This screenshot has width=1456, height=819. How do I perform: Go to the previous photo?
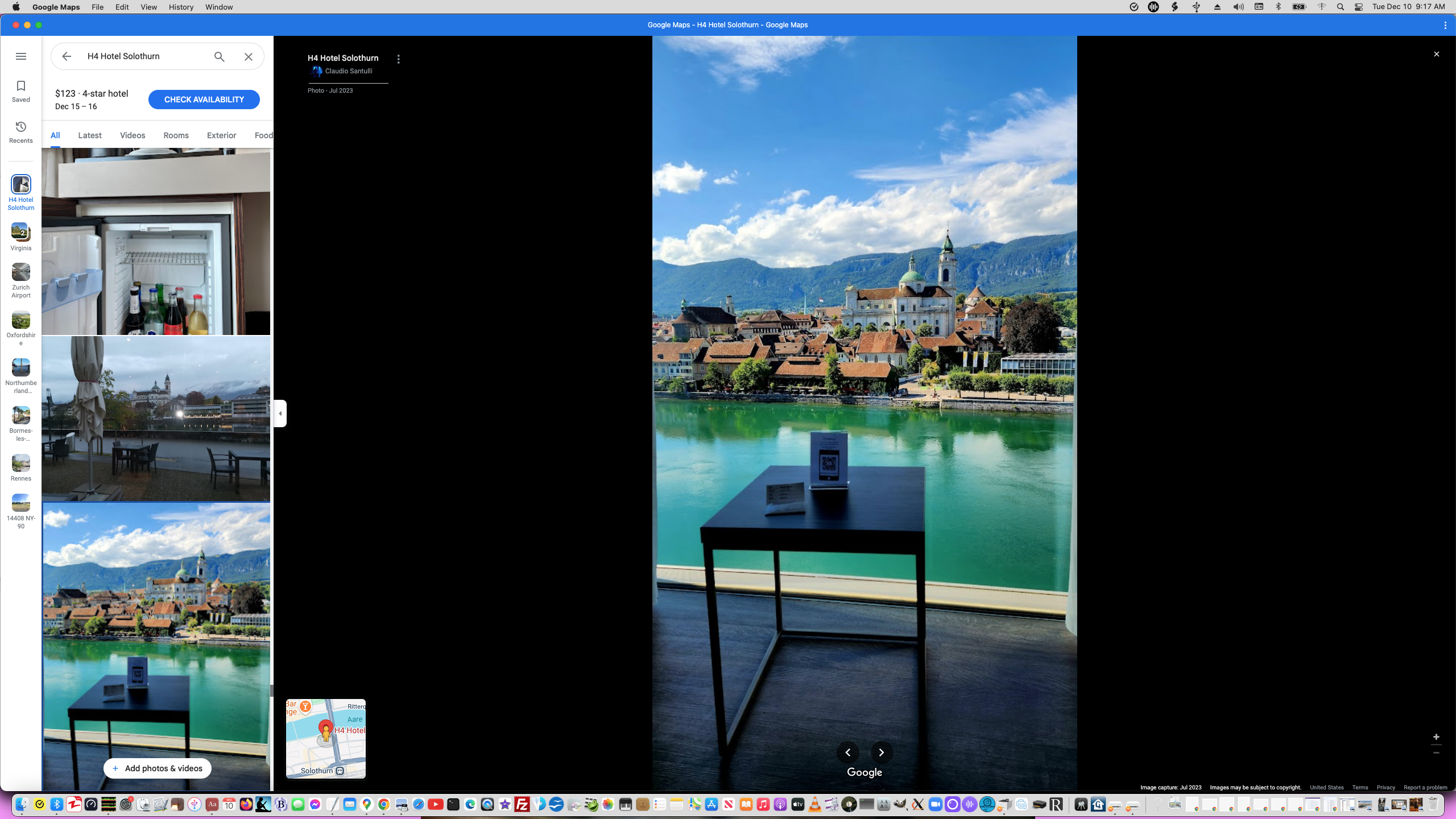point(848,752)
